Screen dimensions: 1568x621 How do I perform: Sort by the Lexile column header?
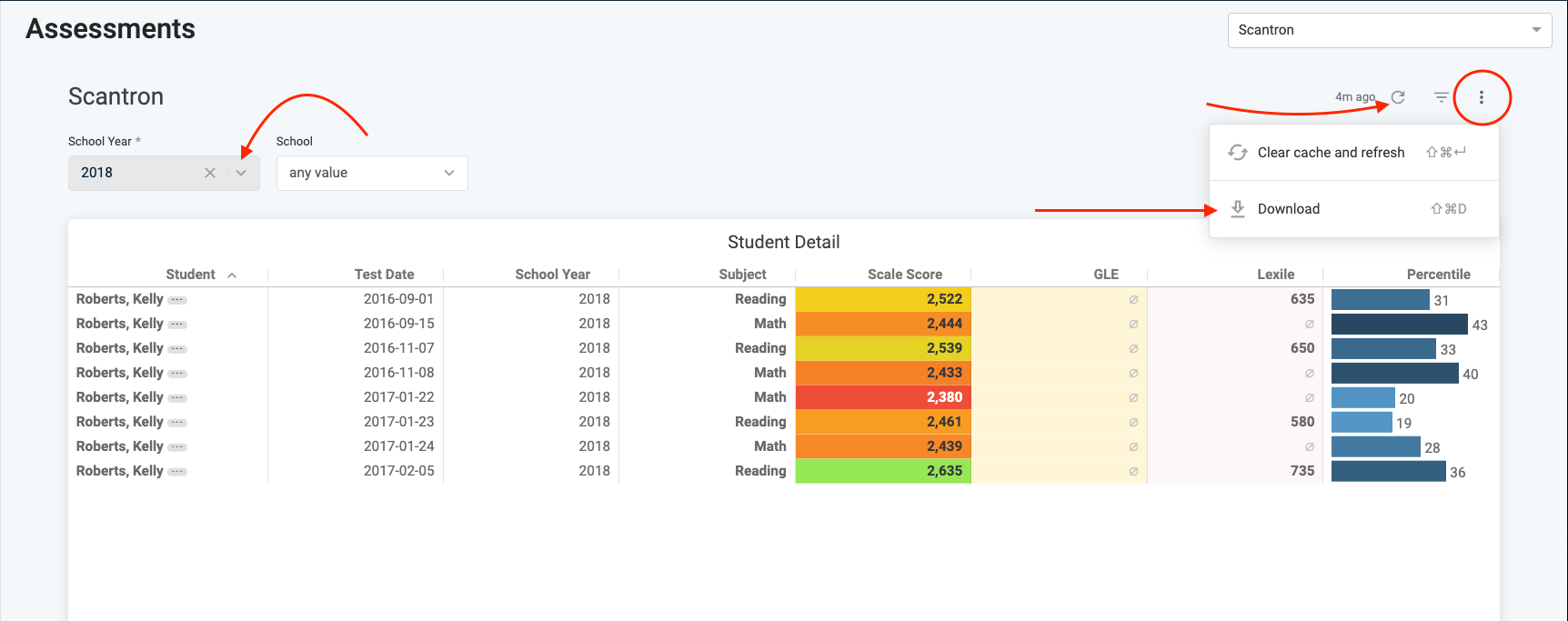coord(1276,275)
